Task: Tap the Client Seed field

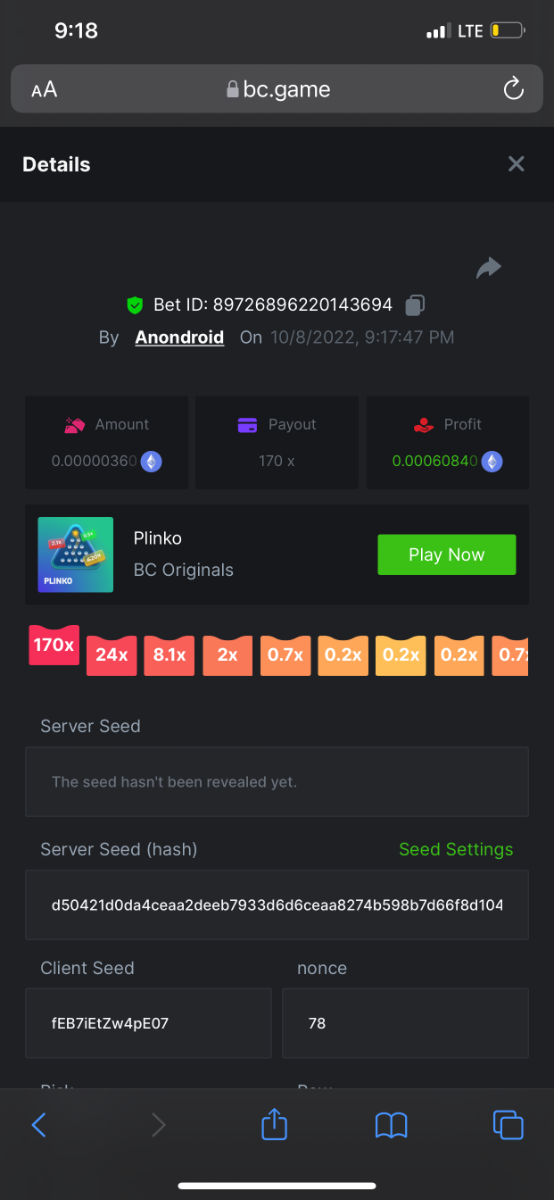Action: coord(148,1023)
